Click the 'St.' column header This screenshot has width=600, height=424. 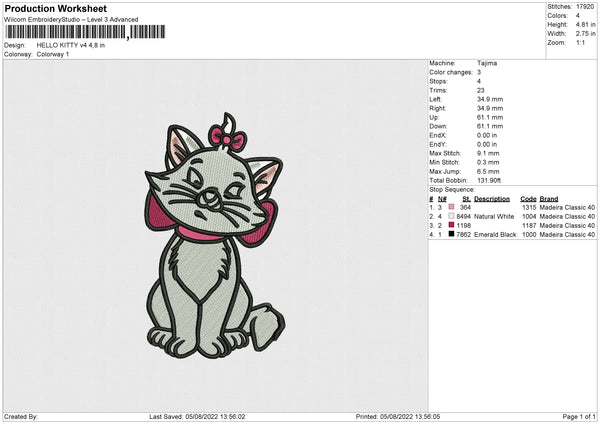[466, 199]
